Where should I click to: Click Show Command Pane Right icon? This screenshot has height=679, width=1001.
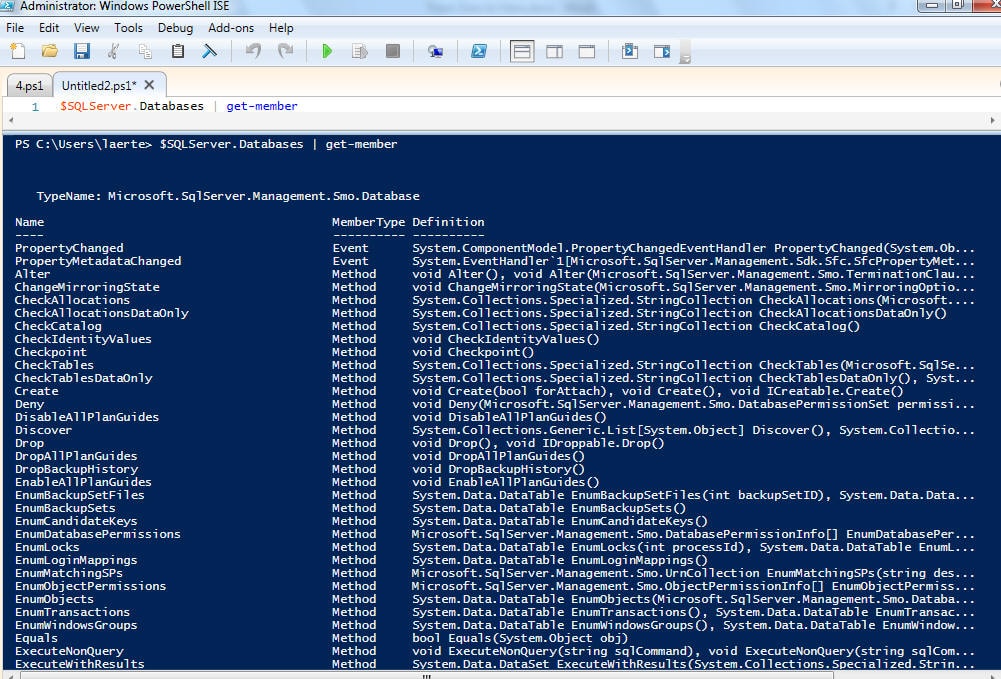click(662, 51)
